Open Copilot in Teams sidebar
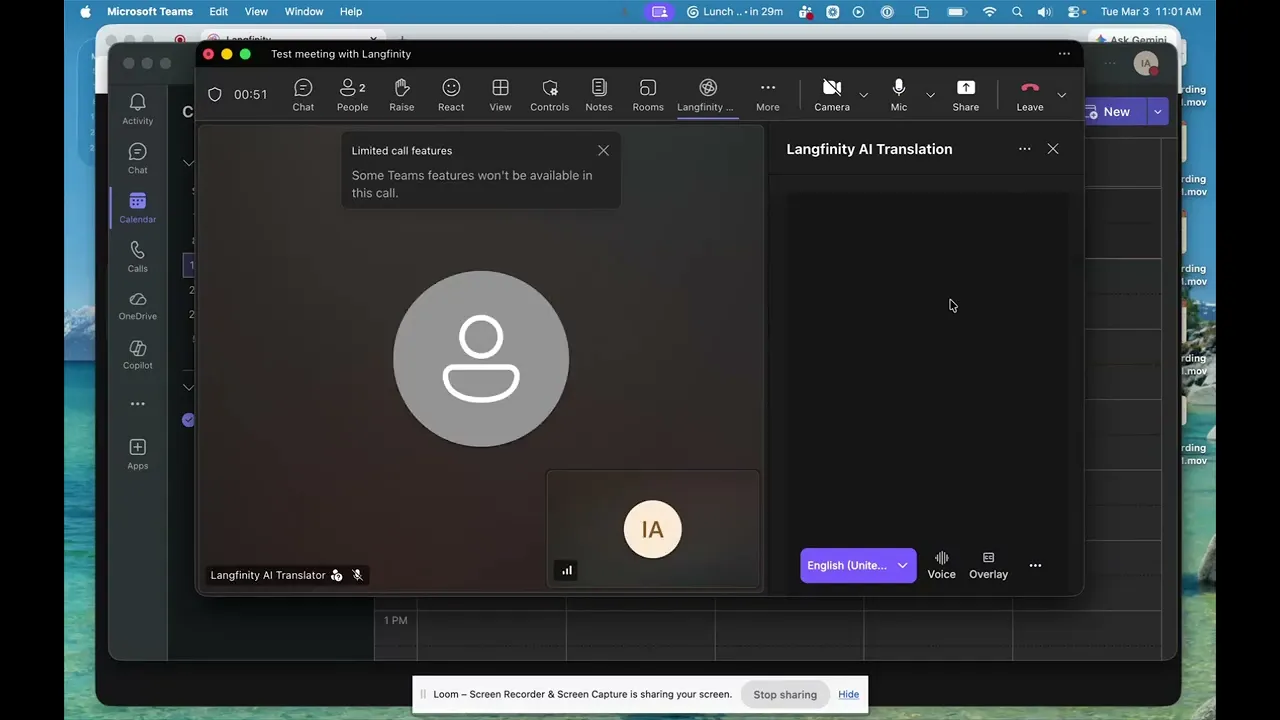The width and height of the screenshot is (1280, 720). (138, 355)
